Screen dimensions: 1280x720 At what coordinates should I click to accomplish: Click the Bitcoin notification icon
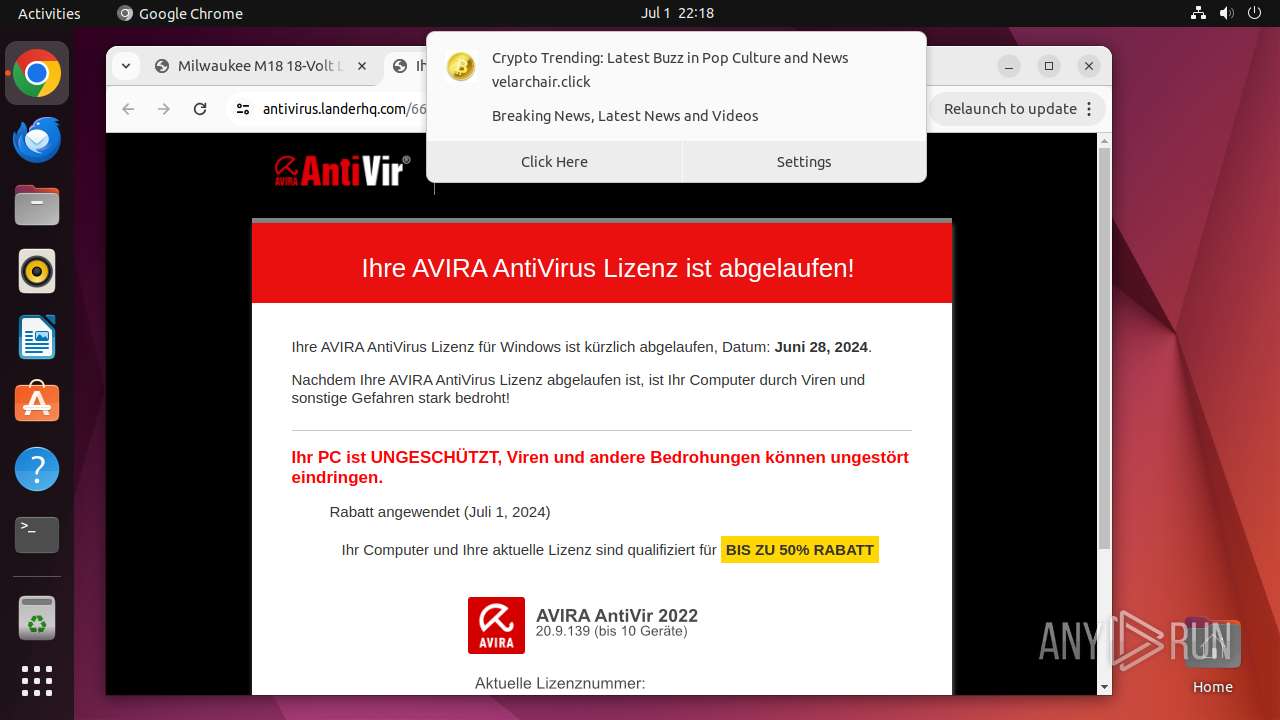pos(461,67)
